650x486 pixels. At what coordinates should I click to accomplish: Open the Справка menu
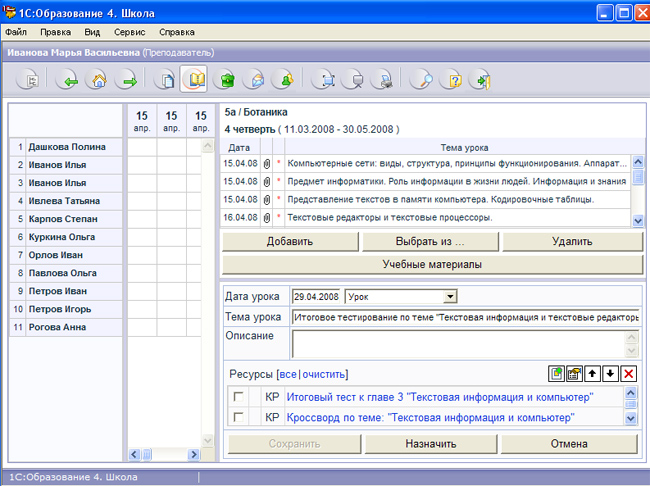coord(177,32)
